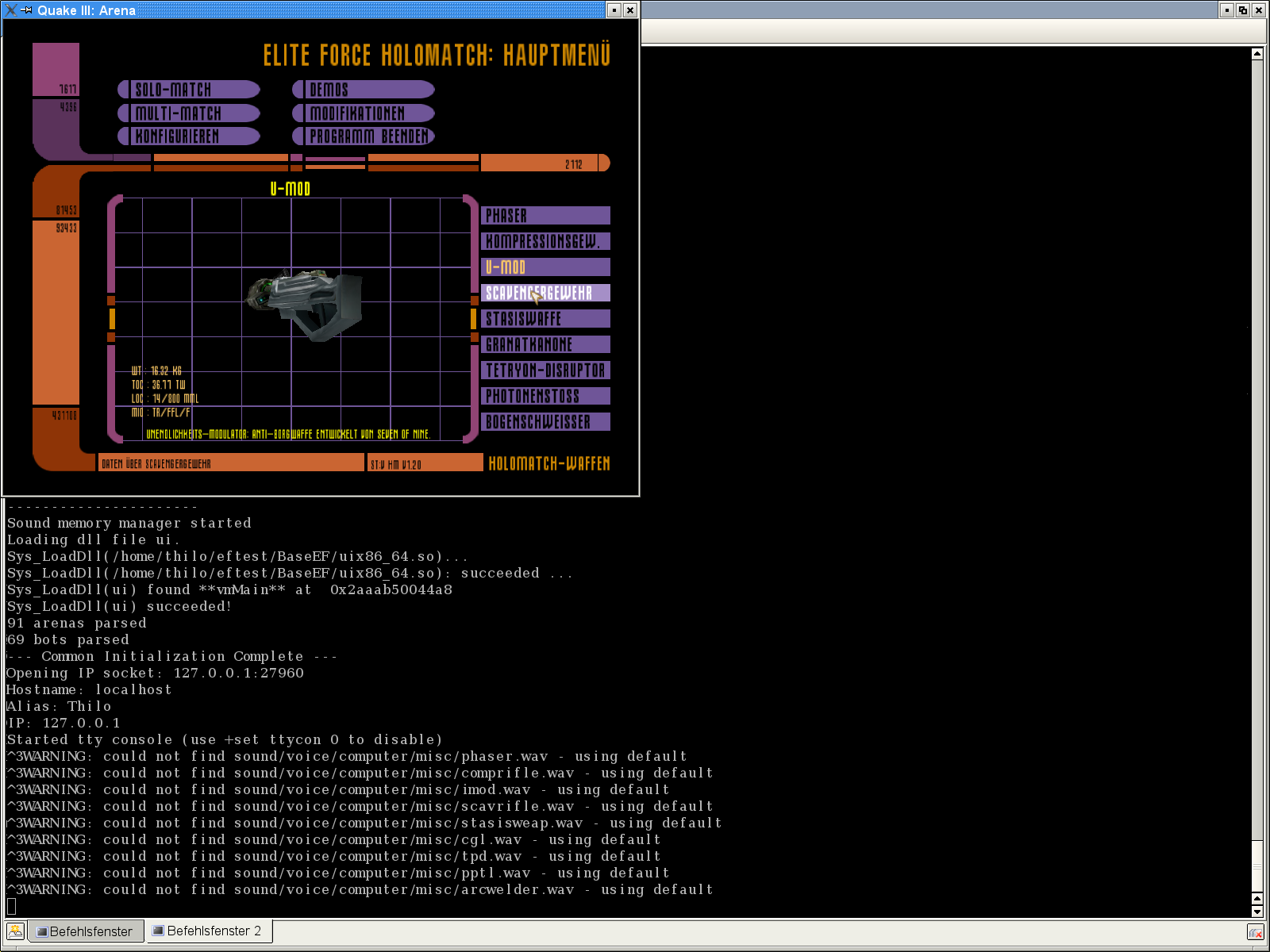Click the 'Daten über Scavengergewehr' status bar
Image resolution: width=1270 pixels, height=952 pixels.
point(231,463)
